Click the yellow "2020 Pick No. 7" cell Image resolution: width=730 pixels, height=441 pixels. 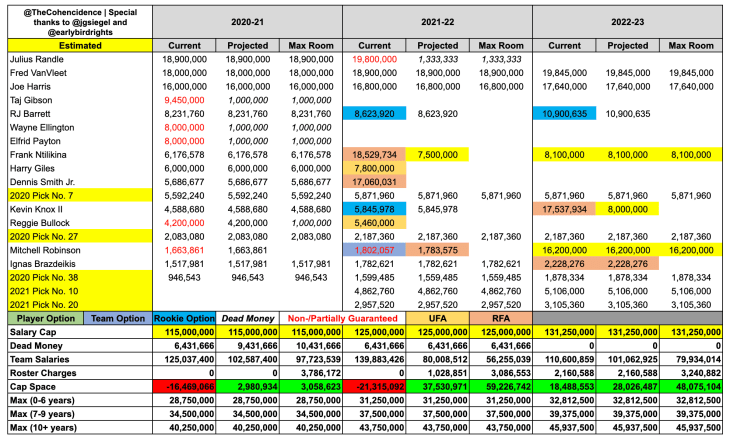click(x=80, y=196)
